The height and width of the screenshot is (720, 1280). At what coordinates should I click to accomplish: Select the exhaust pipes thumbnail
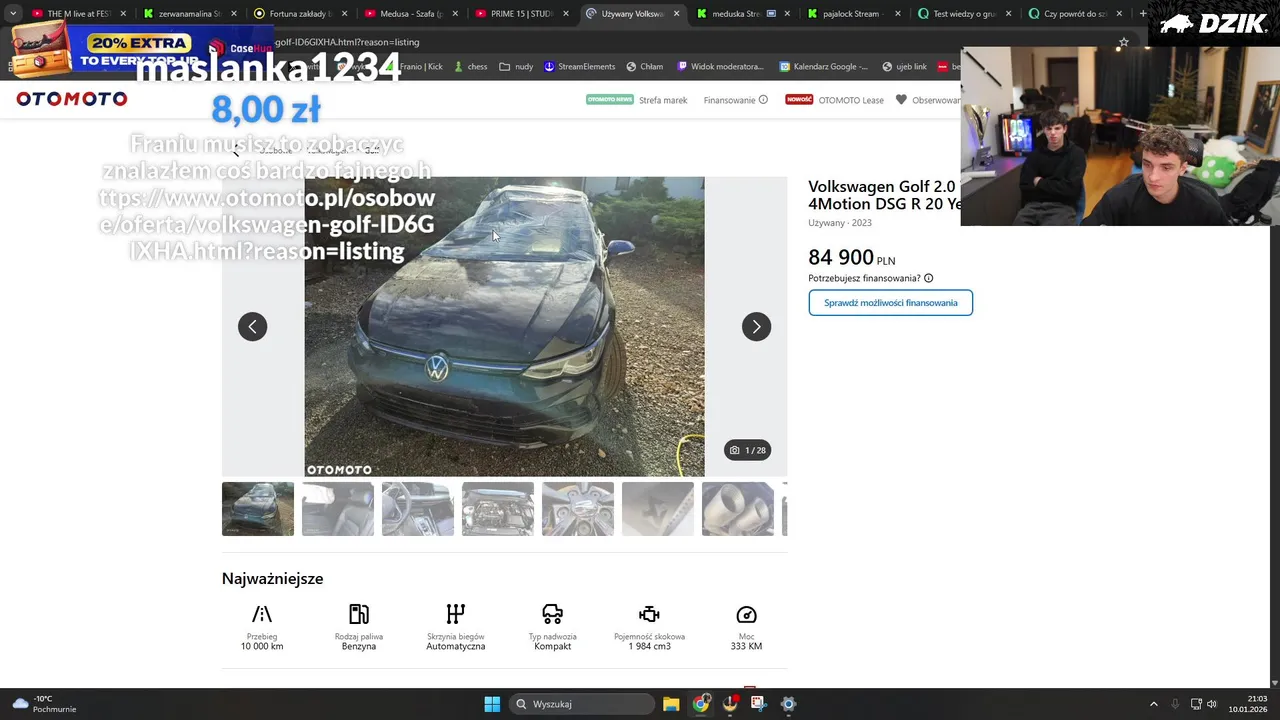pyautogui.click(x=738, y=509)
